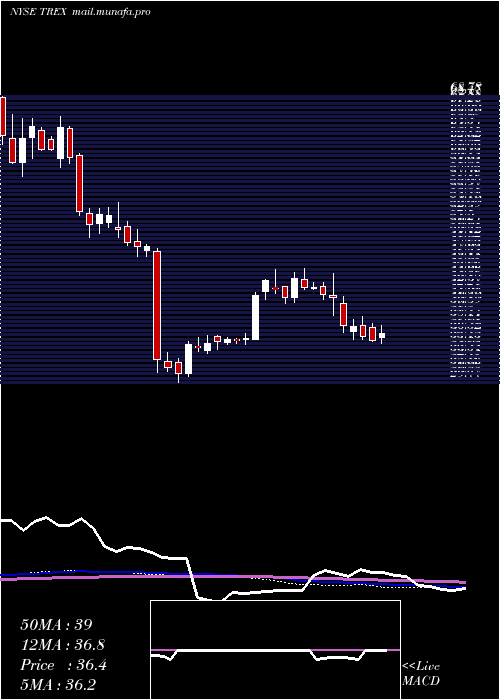Image resolution: width=500 pixels, height=700 pixels.
Task: Click the tall white candlestick at mid-chart
Action: click(x=255, y=317)
